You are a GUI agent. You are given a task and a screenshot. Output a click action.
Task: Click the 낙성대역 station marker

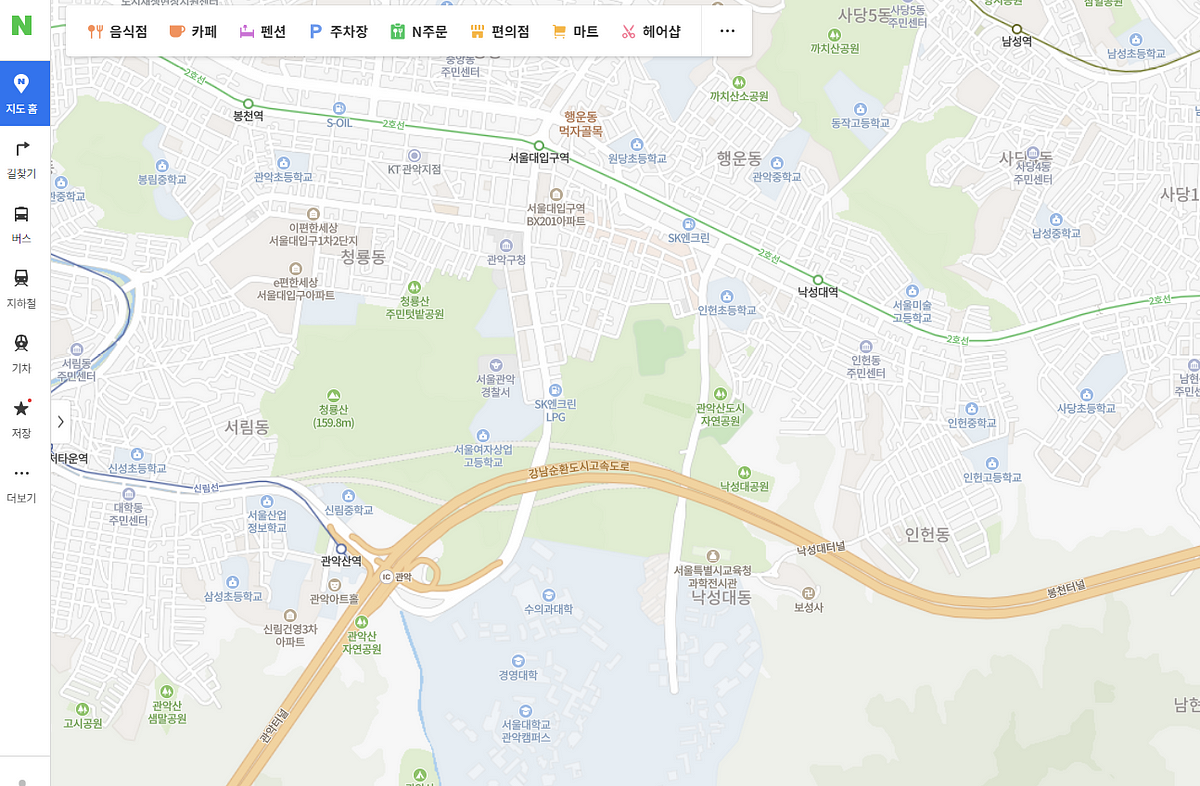coord(817,280)
